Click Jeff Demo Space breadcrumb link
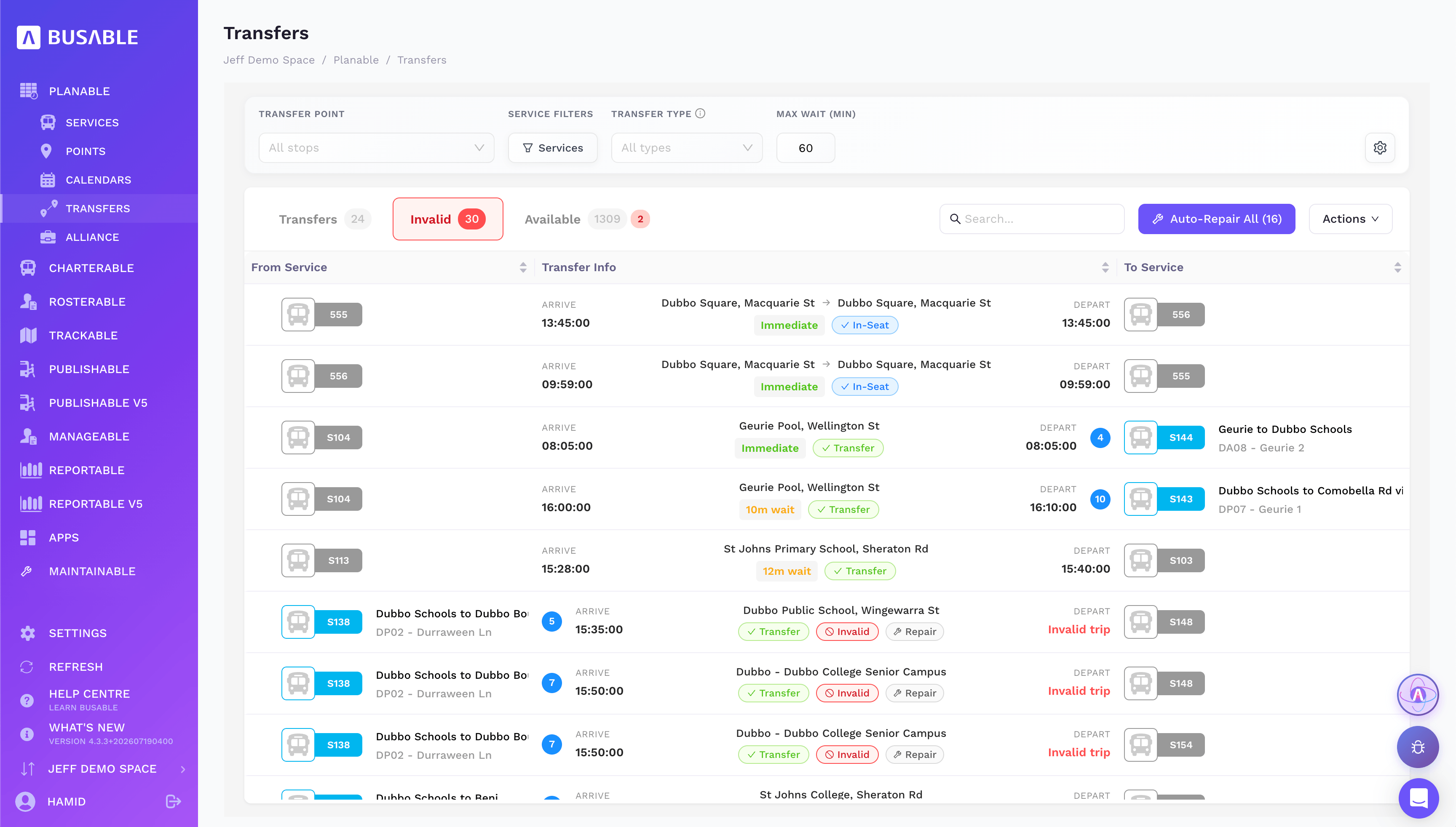Image resolution: width=1456 pixels, height=827 pixels. click(x=269, y=60)
